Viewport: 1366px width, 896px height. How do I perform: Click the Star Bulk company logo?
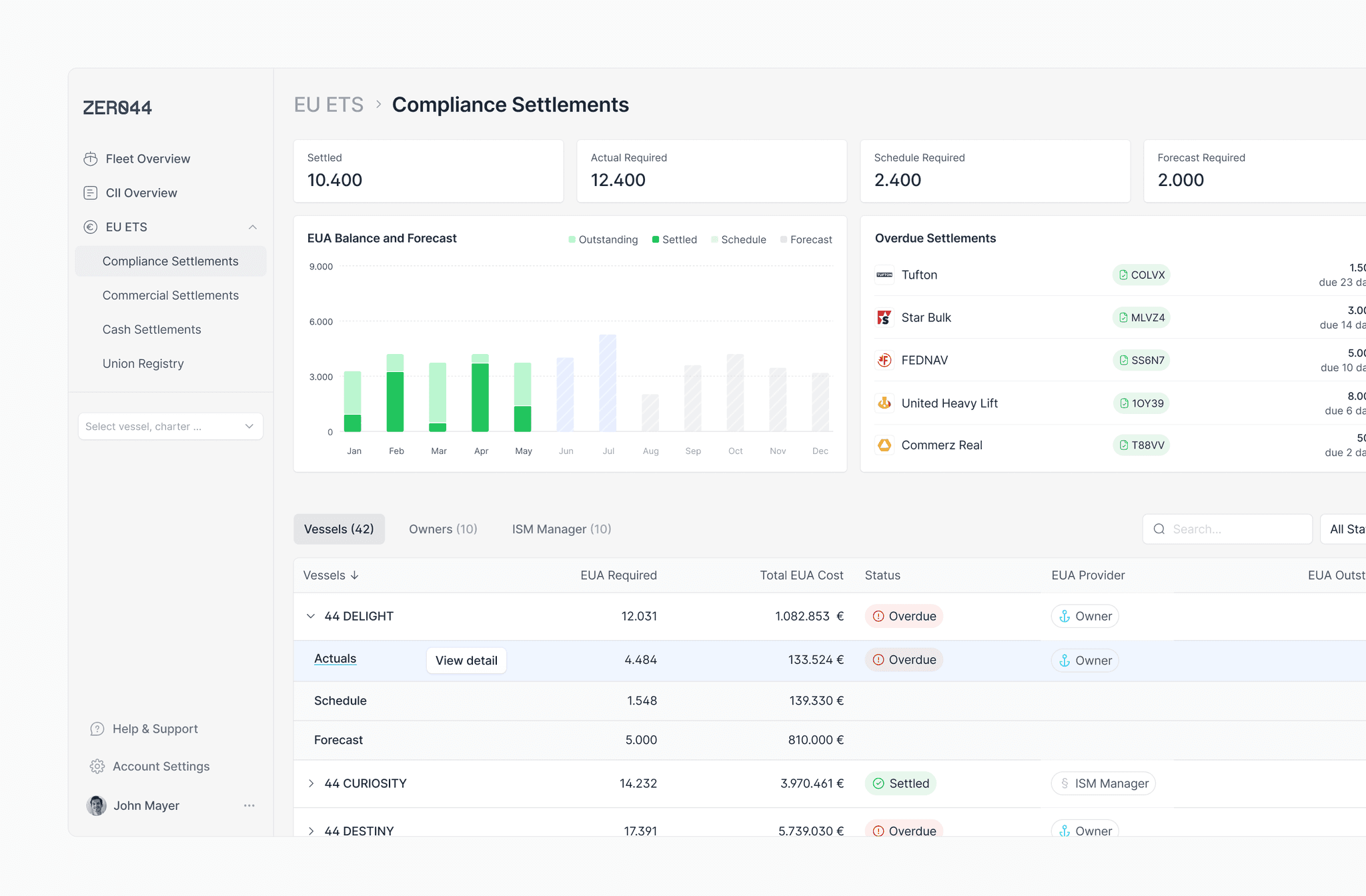[x=884, y=317]
